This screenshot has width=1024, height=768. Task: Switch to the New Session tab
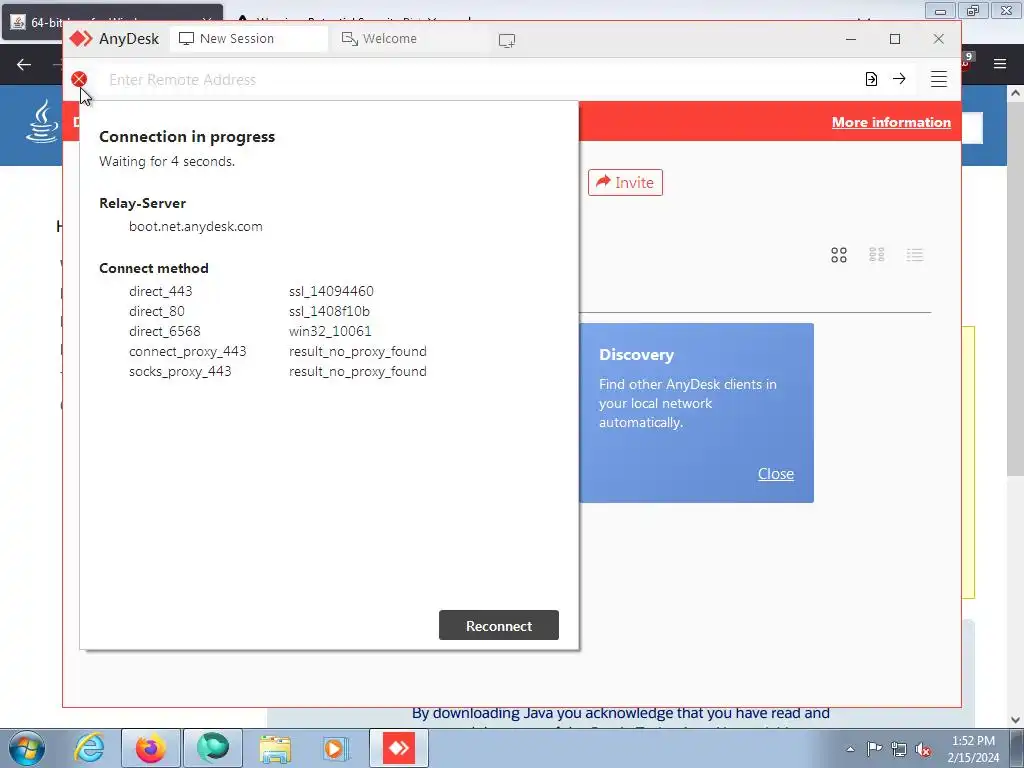(248, 39)
